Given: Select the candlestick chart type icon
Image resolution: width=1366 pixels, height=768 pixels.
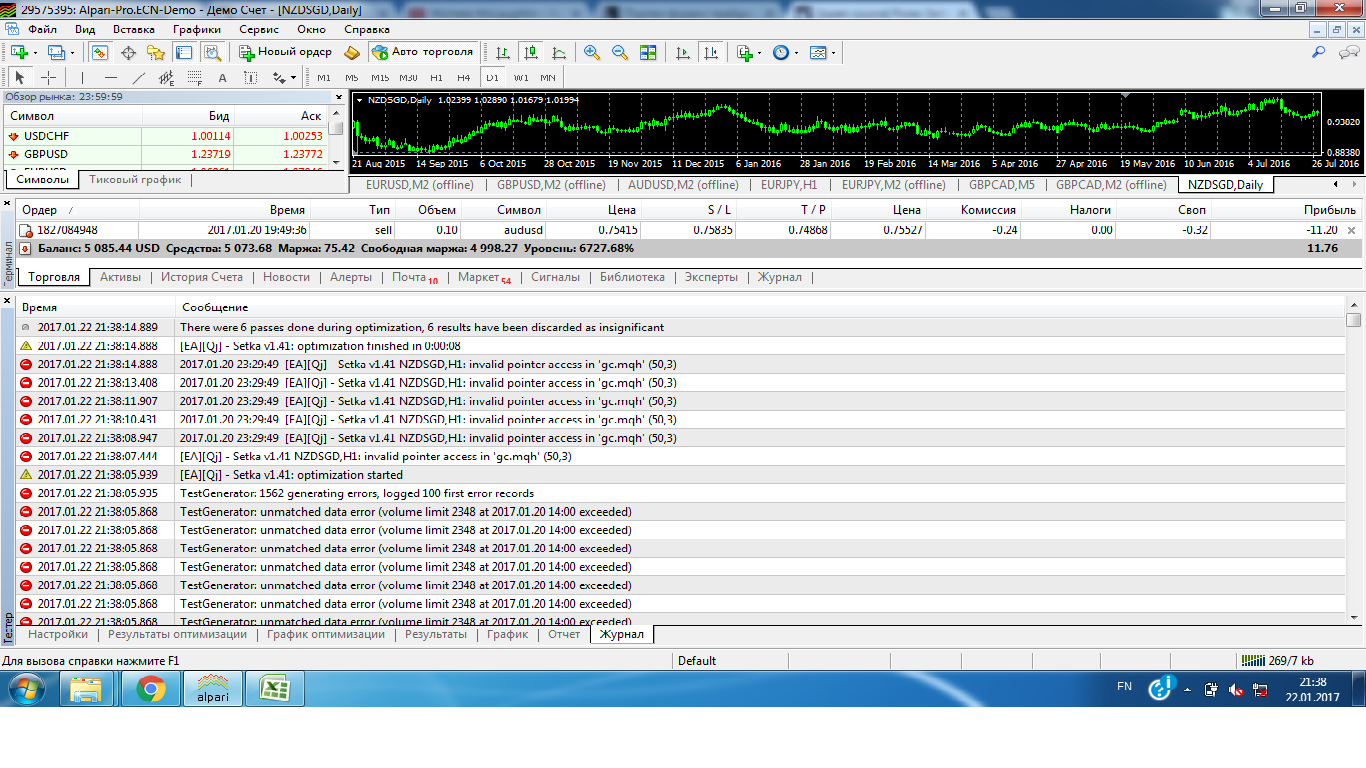Looking at the screenshot, I should 531,52.
